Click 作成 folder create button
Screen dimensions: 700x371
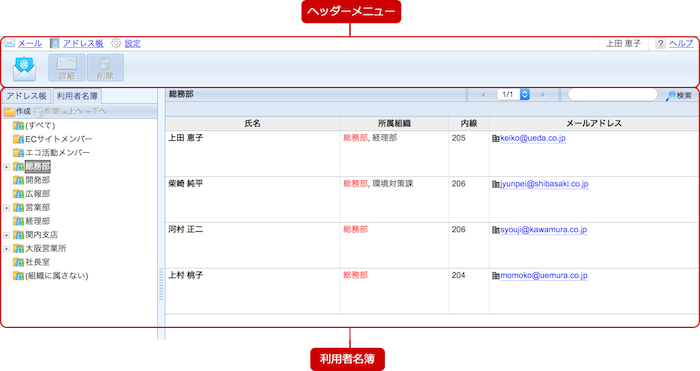(x=17, y=111)
